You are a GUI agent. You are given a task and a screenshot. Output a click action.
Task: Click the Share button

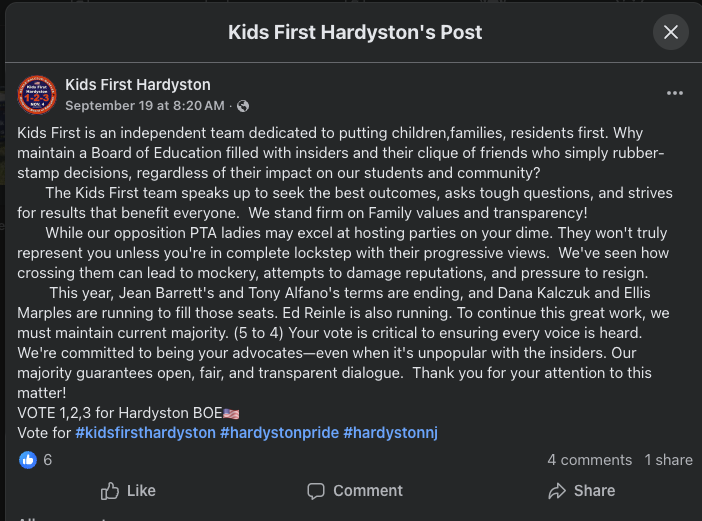click(581, 490)
